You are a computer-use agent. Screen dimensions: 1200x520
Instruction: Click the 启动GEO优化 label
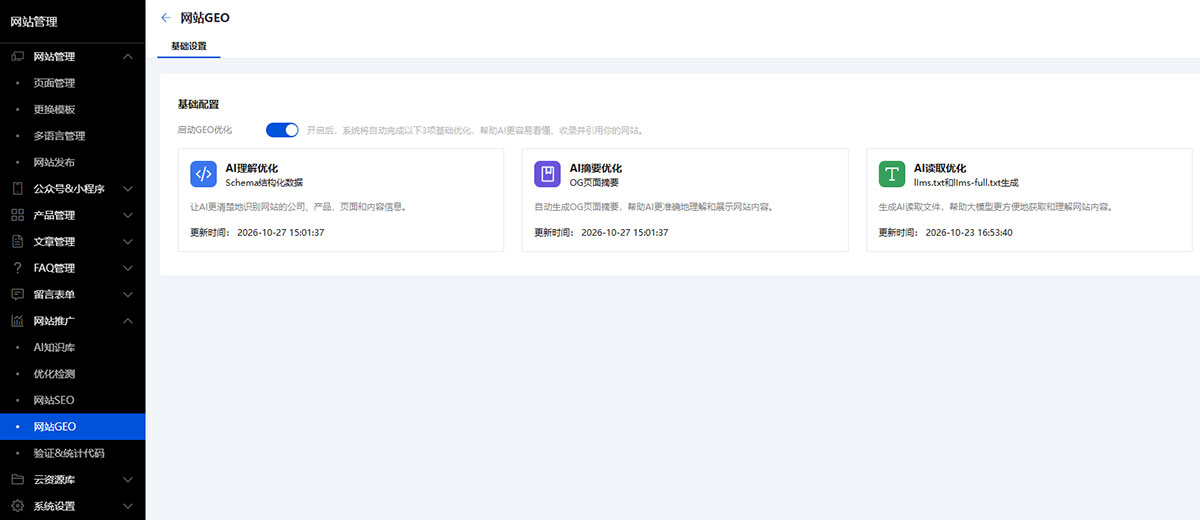click(205, 130)
